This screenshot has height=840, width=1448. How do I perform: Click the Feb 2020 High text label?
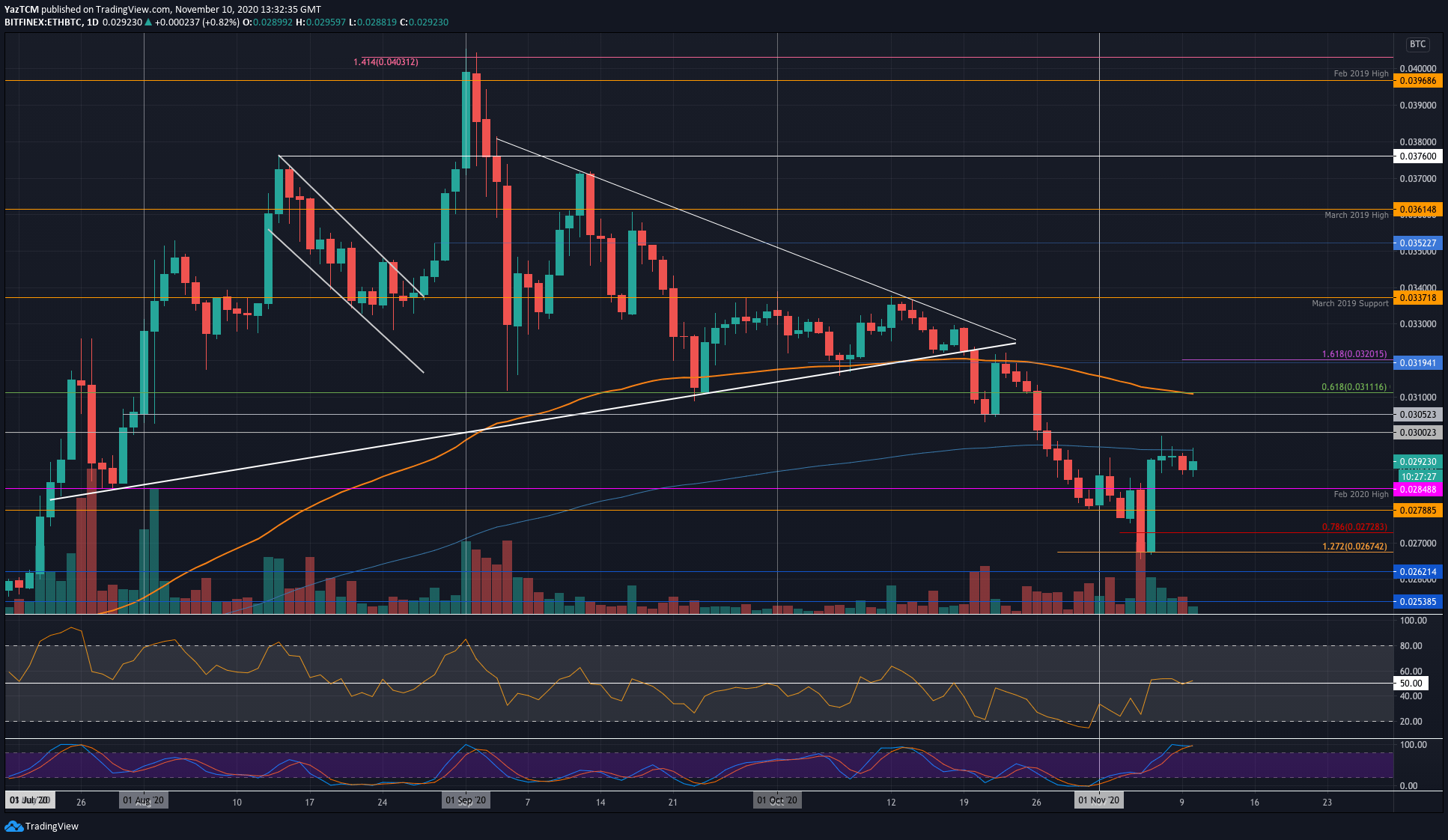tap(1360, 494)
